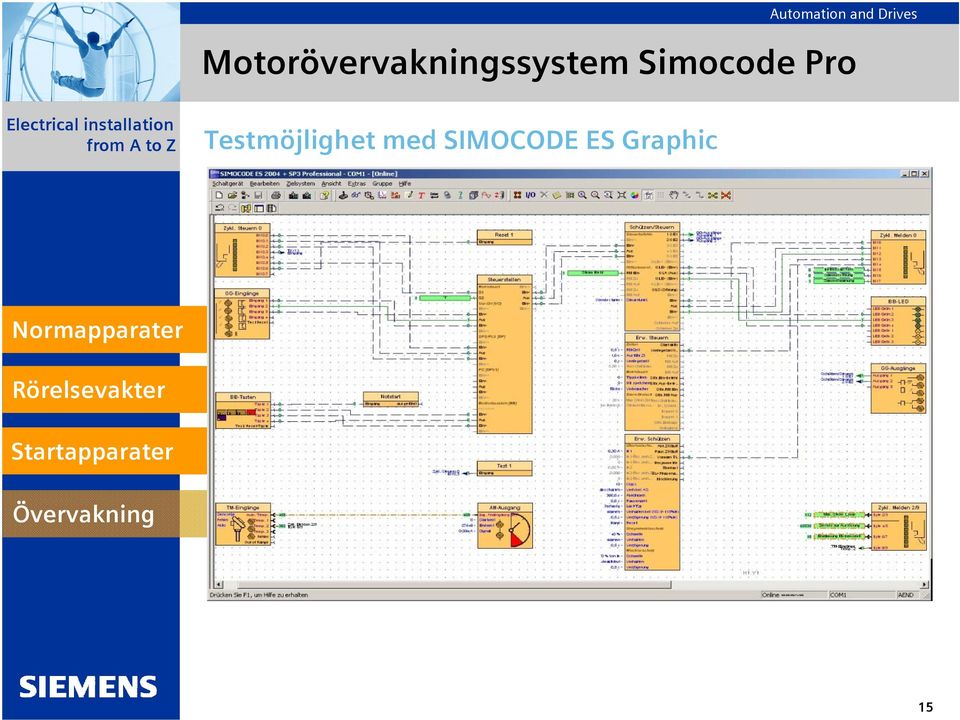This screenshot has width=960, height=720.
Task: Select the Schützen/Steuern function block
Action: 652,277
